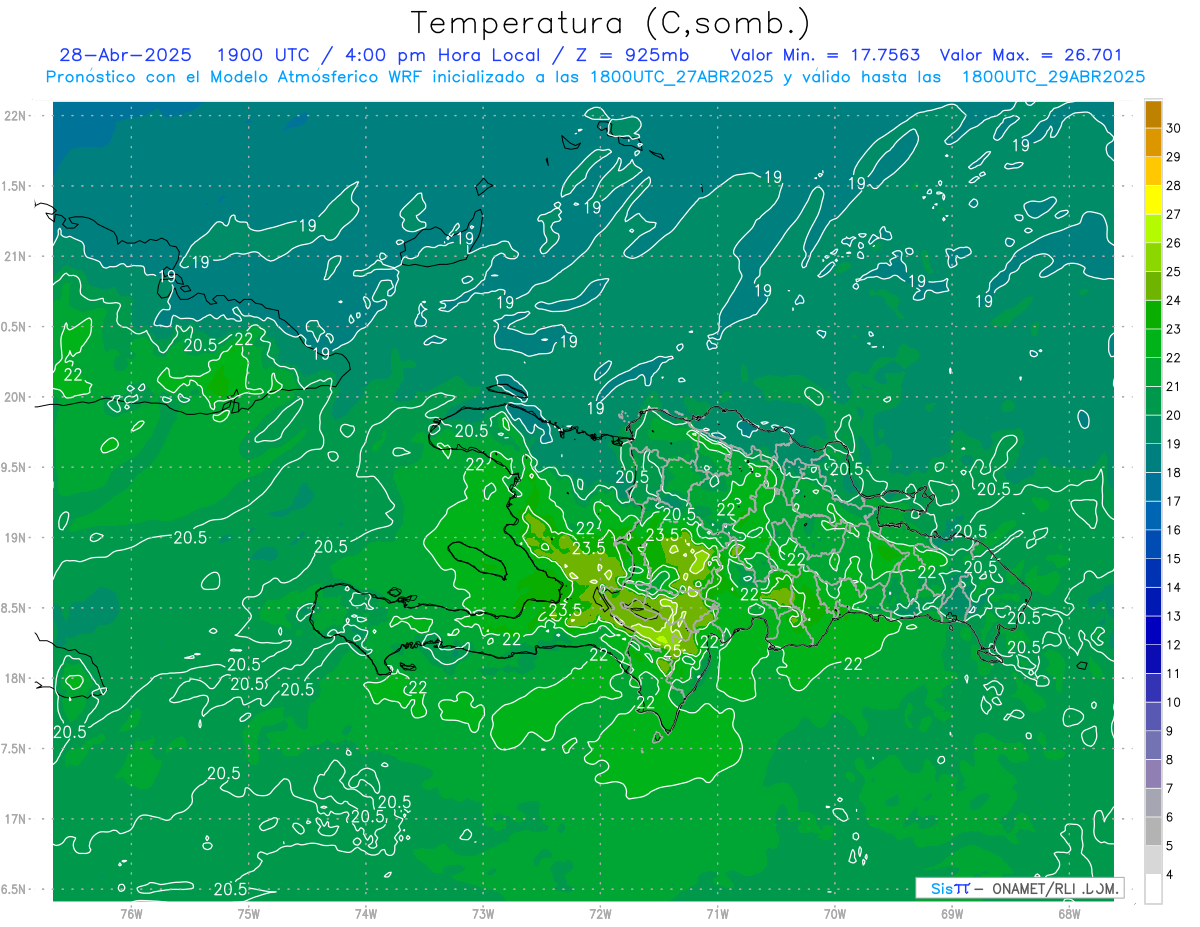Click the 19N latitude axis label
This screenshot has height=927, width=1200.
16,538
